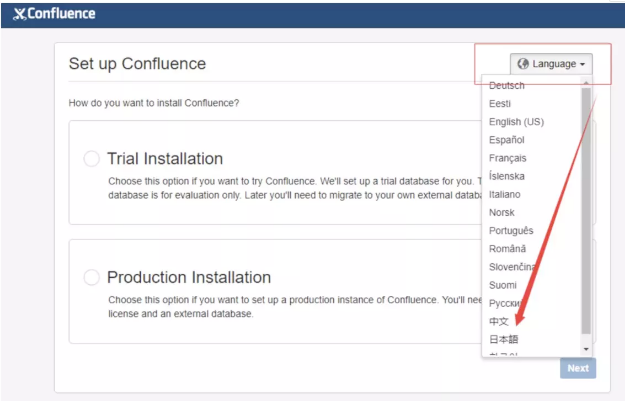Screen dimensions: 625x401
Task: Select Norsk in the language list
Action: tap(502, 212)
